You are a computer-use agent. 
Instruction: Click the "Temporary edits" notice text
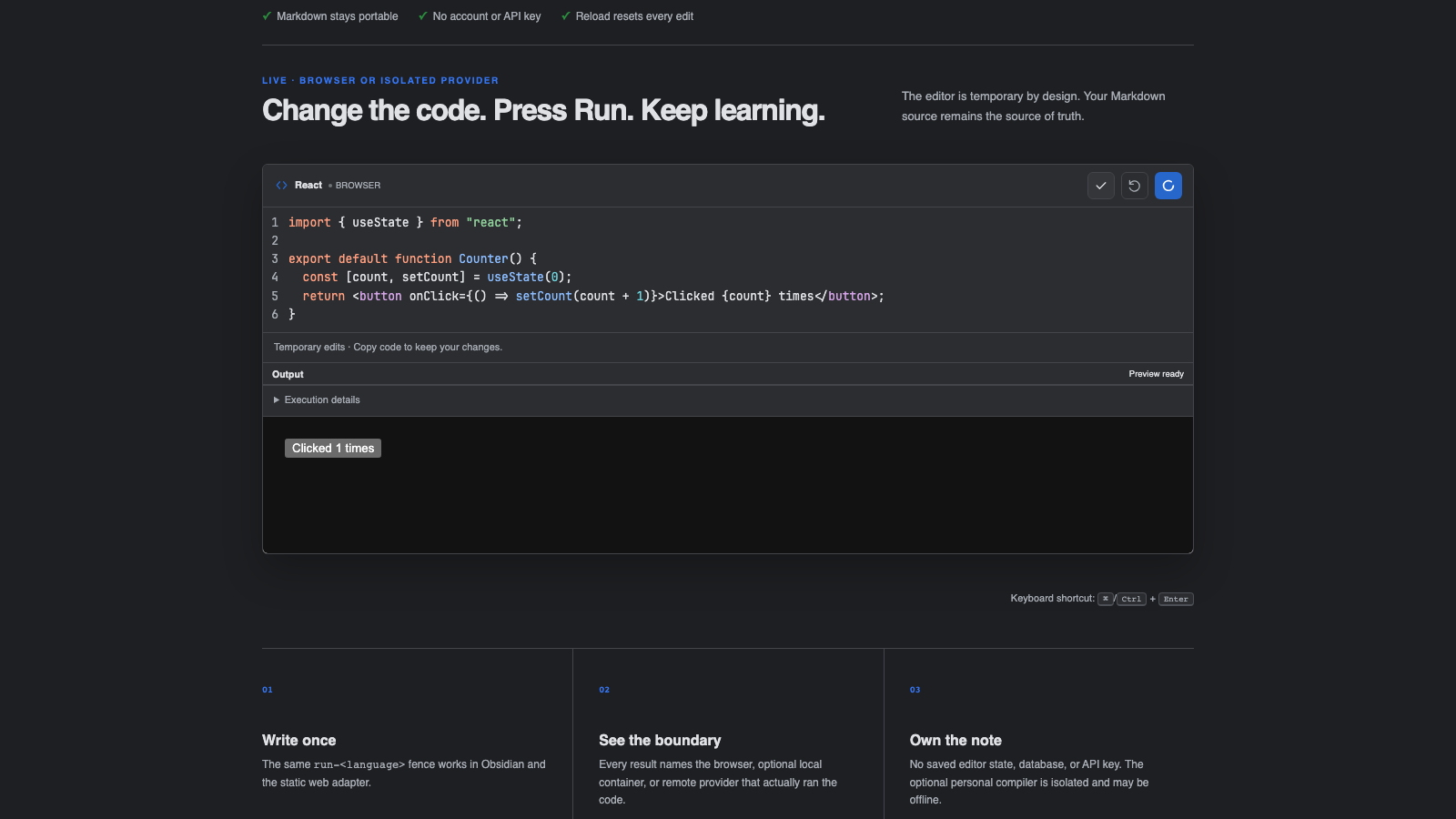coord(388,348)
